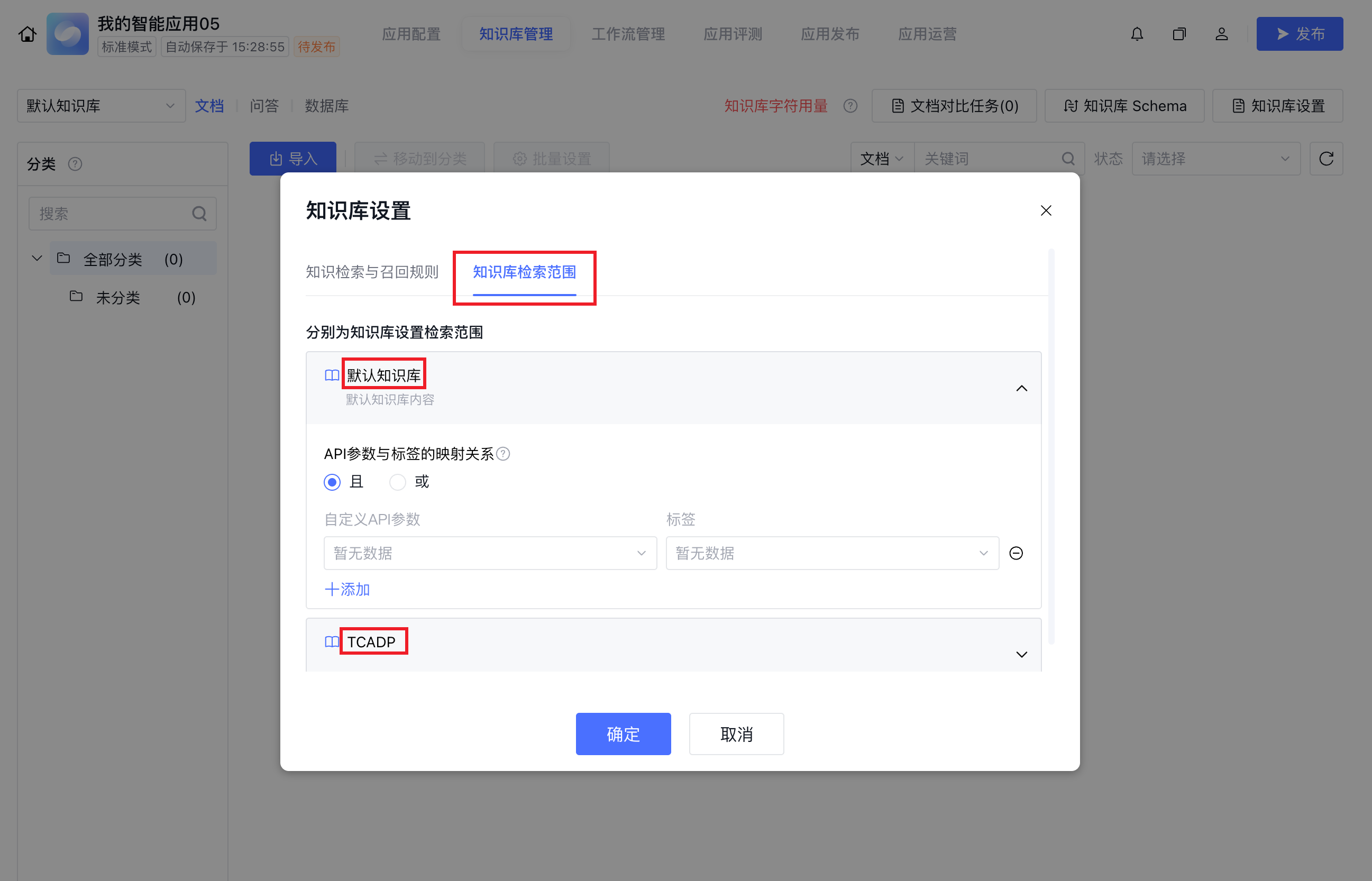Remove parameter row with minus icon
Screen dimensions: 1372x881
point(1016,553)
